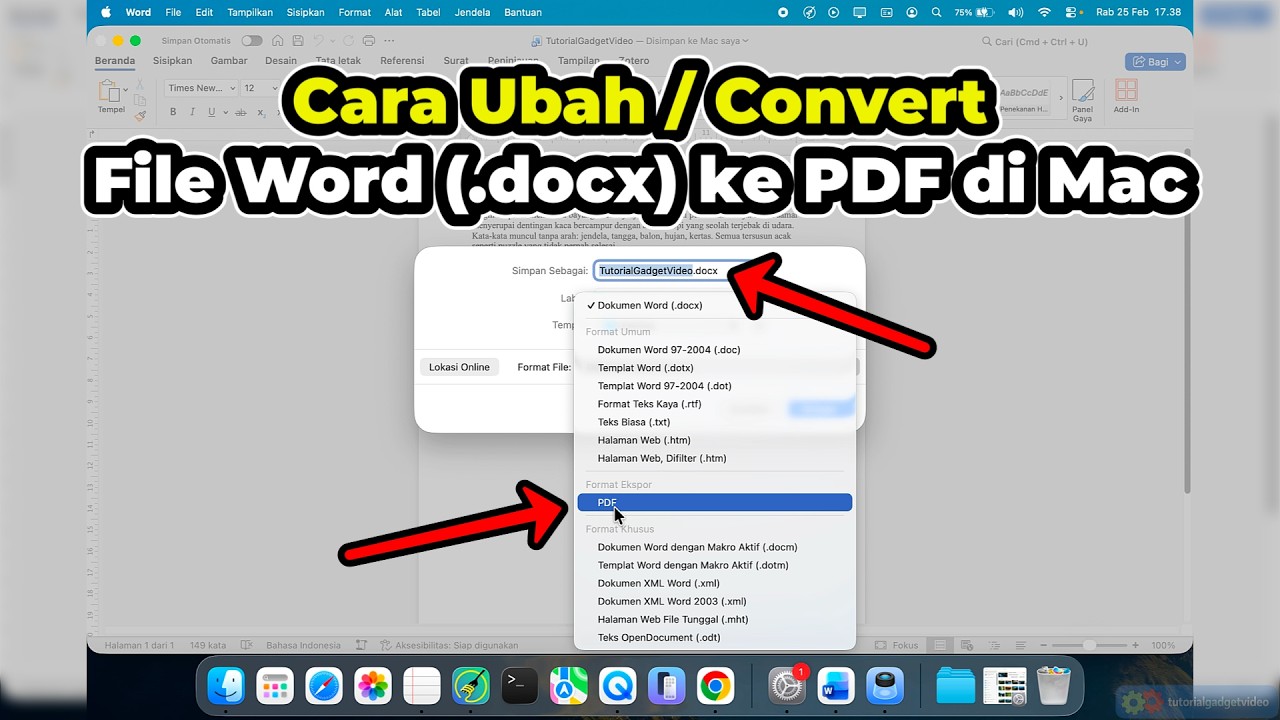Click Microsoft Word icon in Dock
Image resolution: width=1280 pixels, height=720 pixels.
836,686
